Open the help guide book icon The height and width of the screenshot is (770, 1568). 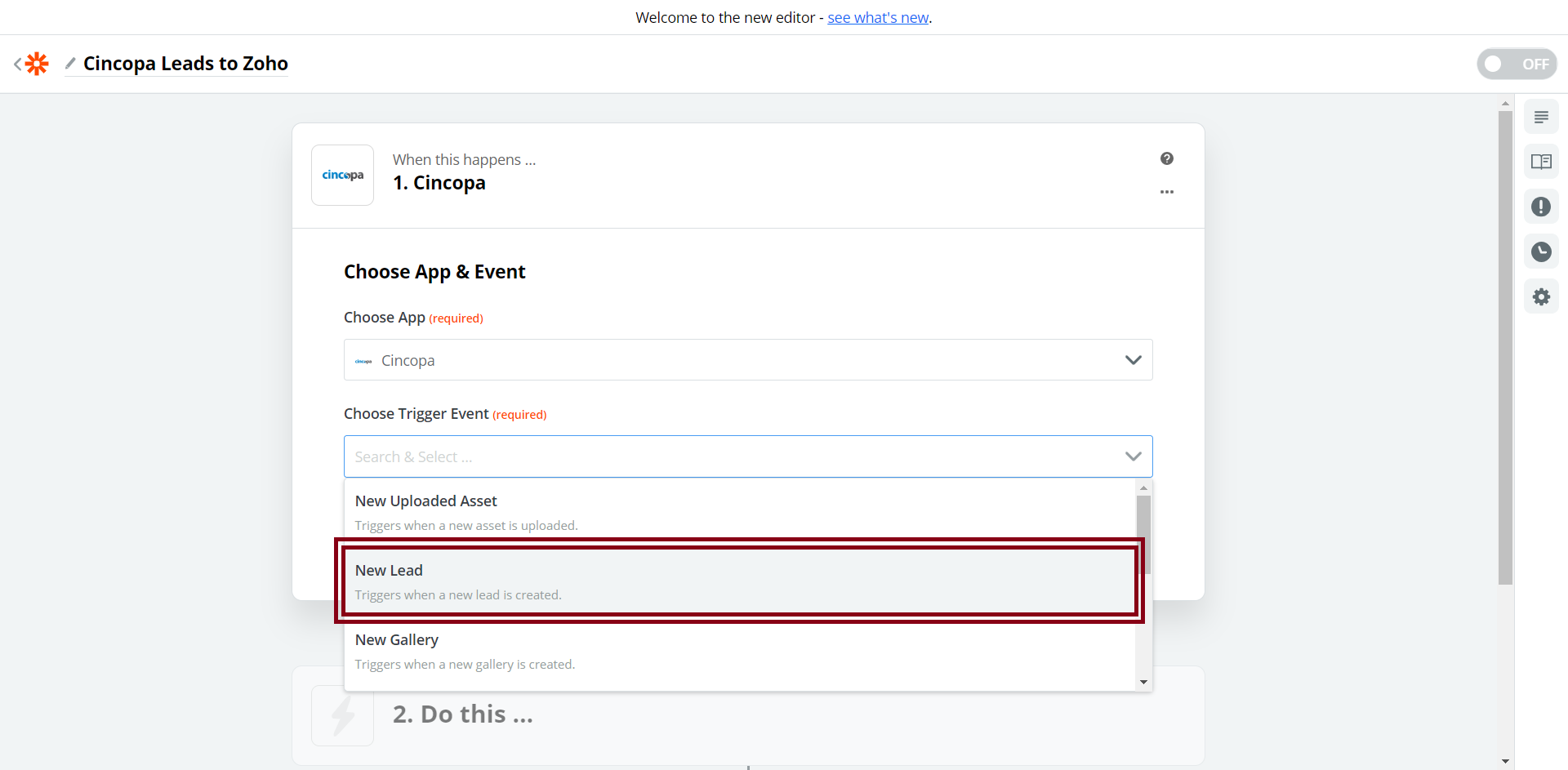[x=1540, y=162]
